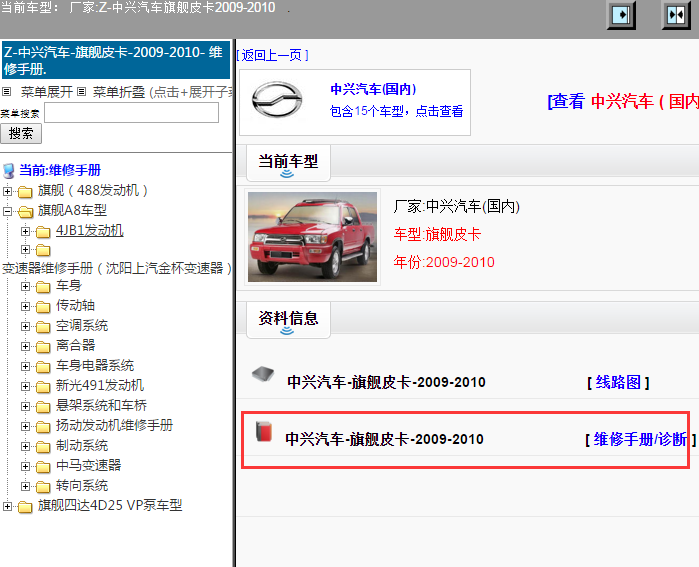Open the 中兴汽车(国内) brand link

373,89
